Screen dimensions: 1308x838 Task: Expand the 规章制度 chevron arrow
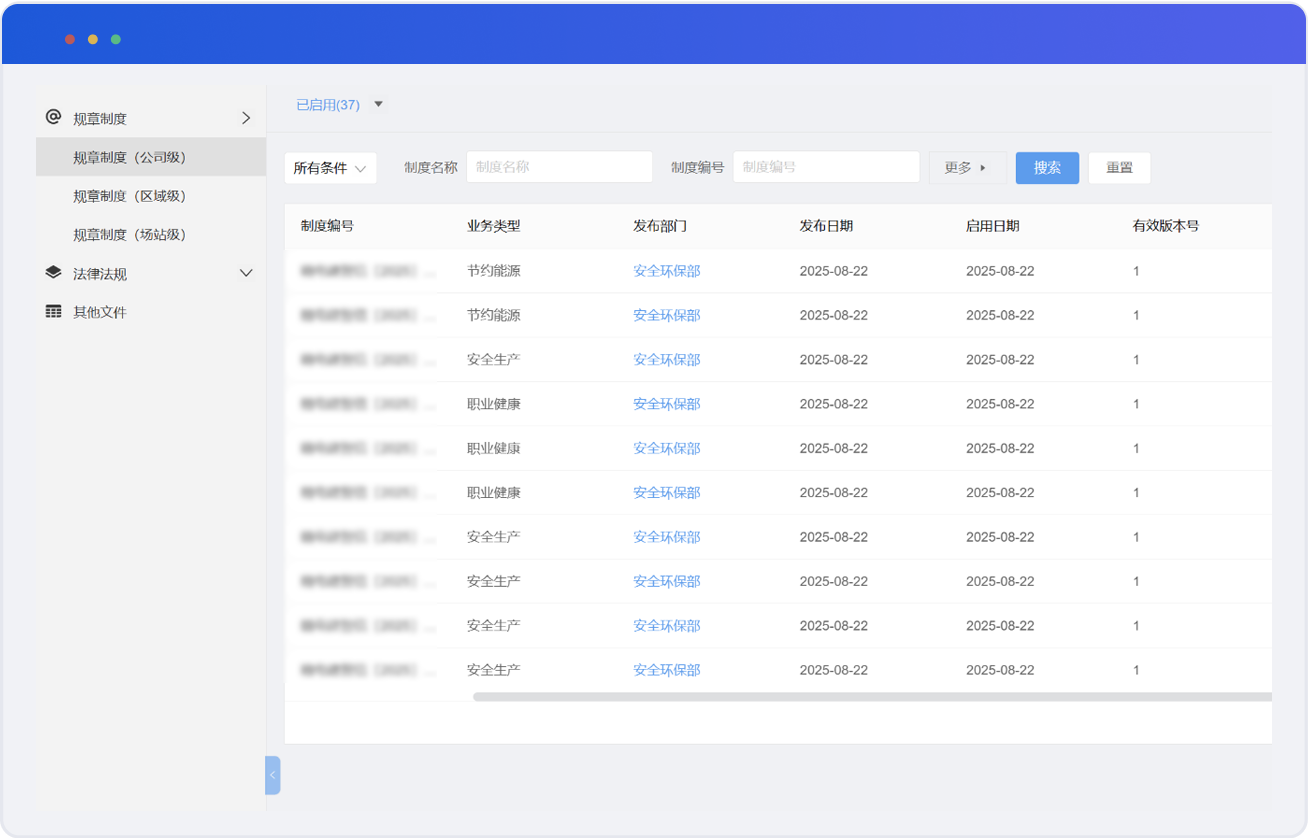[x=246, y=118]
